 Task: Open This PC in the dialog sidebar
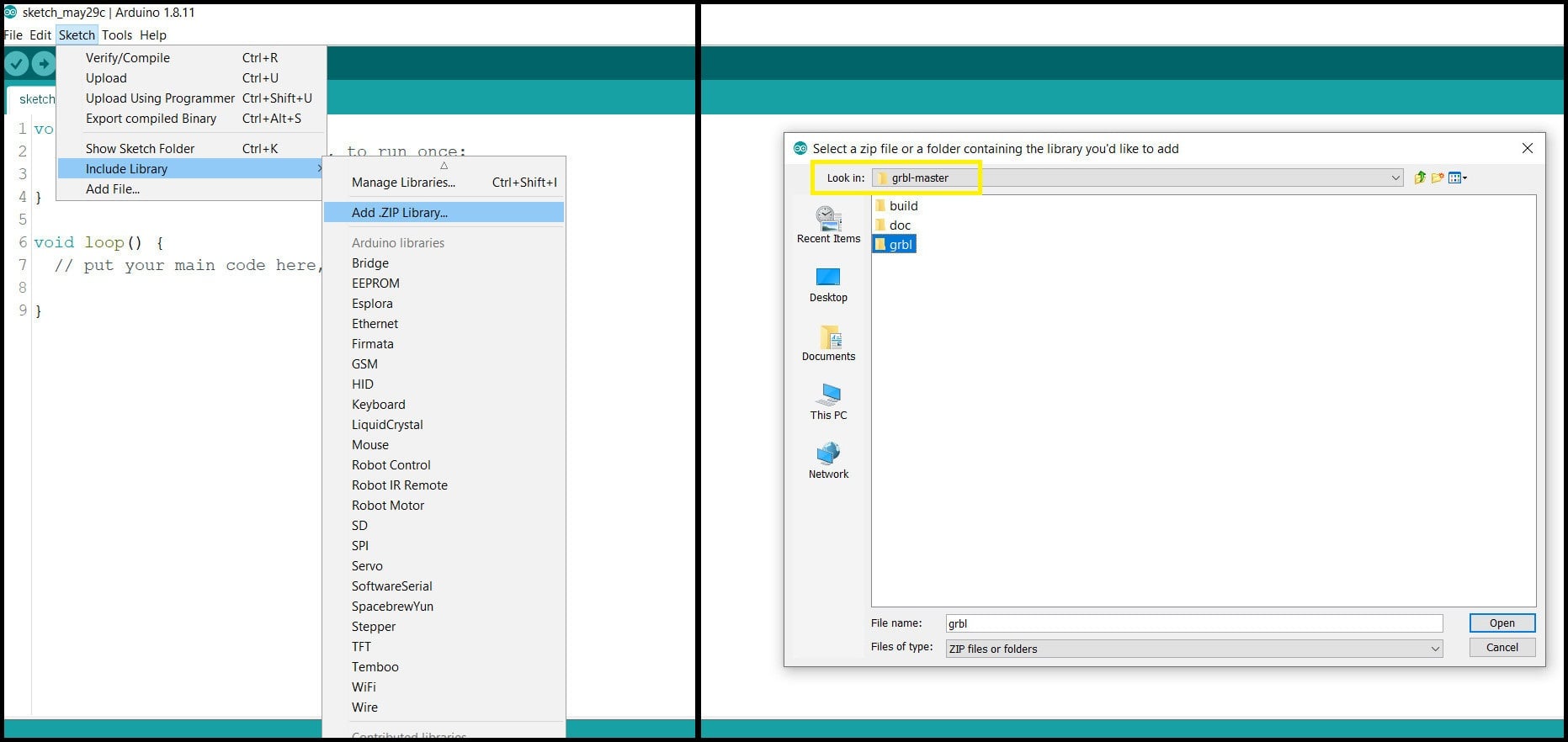829,402
